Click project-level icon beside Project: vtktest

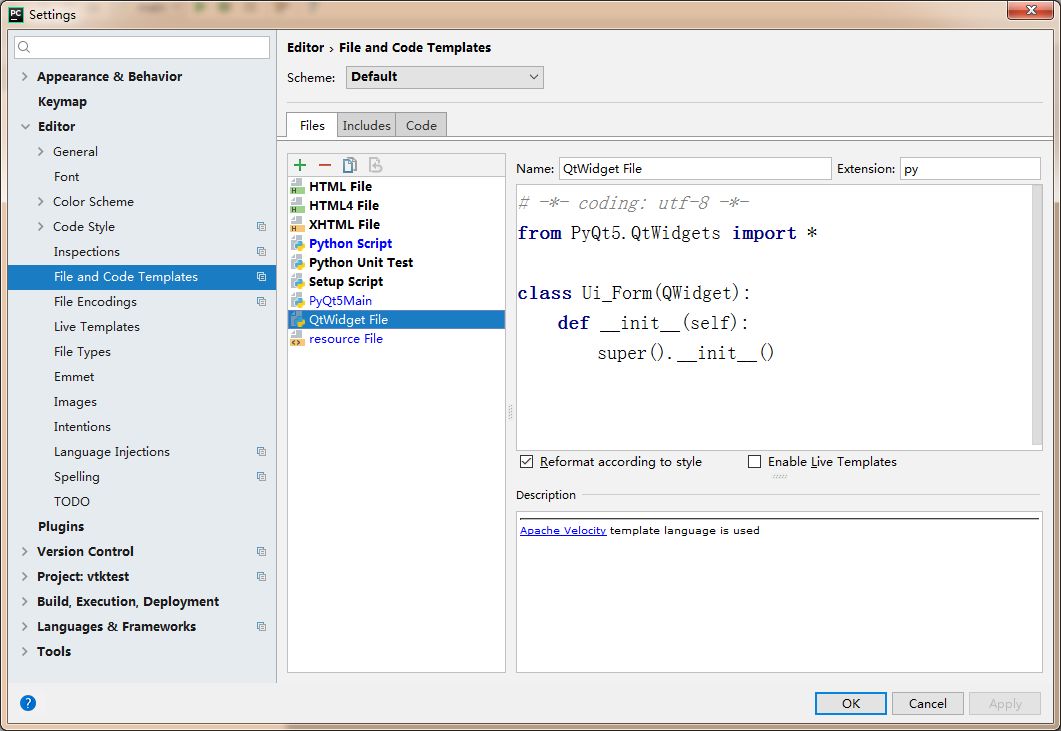261,577
